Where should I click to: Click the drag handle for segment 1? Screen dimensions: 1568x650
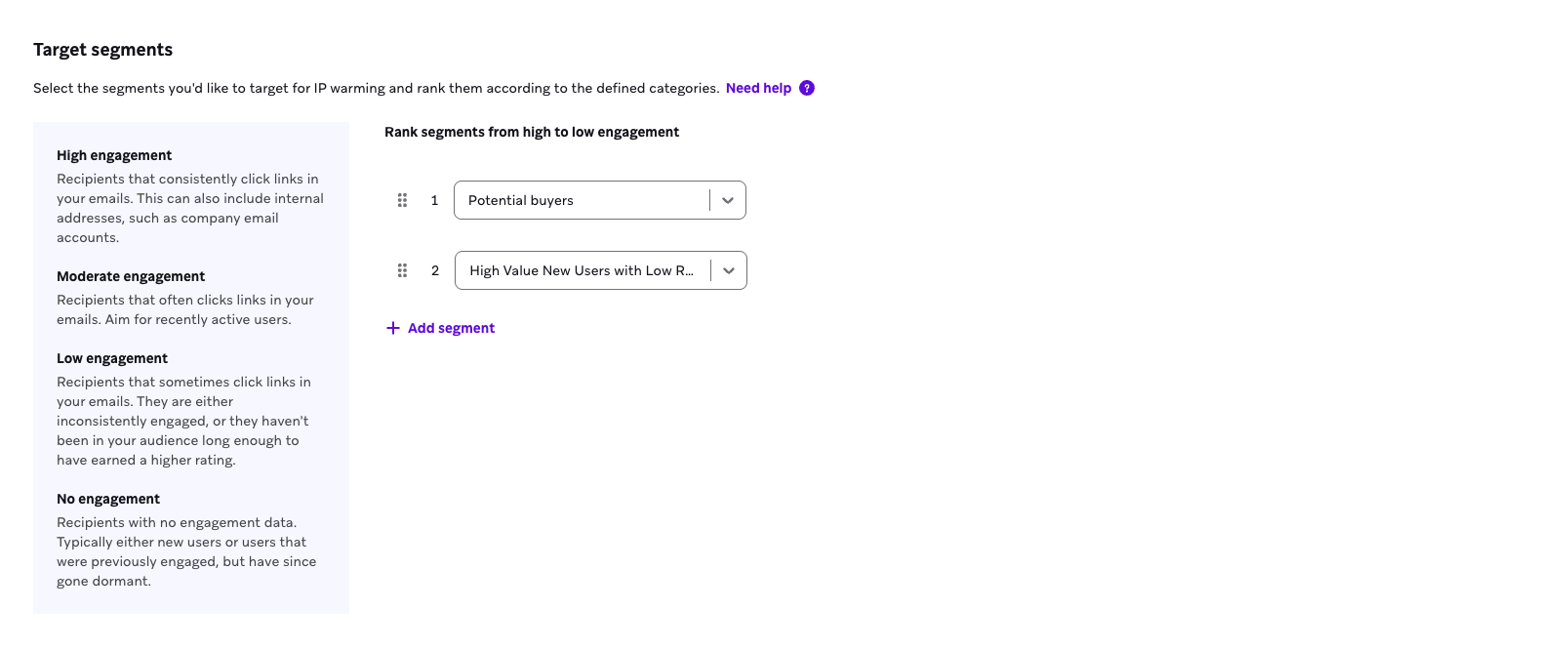402,200
